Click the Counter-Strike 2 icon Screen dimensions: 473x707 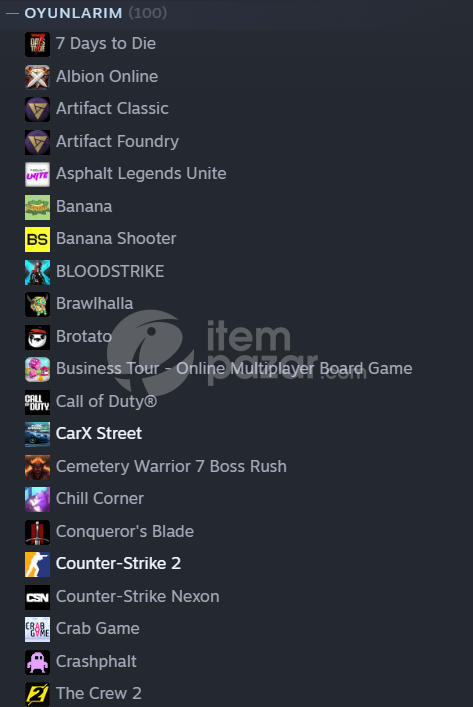37,564
